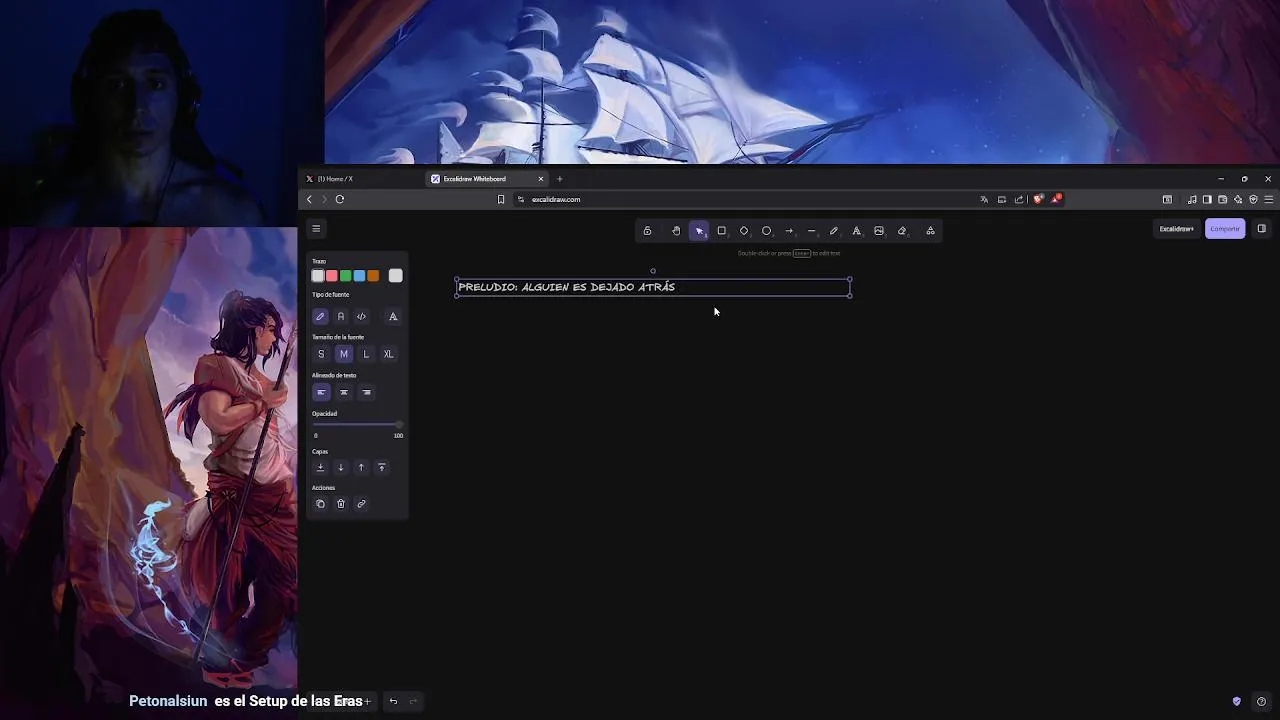Send element to back layer
This screenshot has height=720, width=1280.
tap(320, 467)
